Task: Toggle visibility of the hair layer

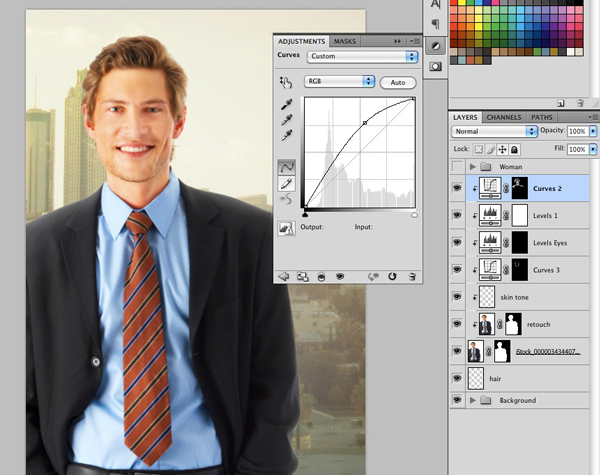Action: (x=458, y=379)
